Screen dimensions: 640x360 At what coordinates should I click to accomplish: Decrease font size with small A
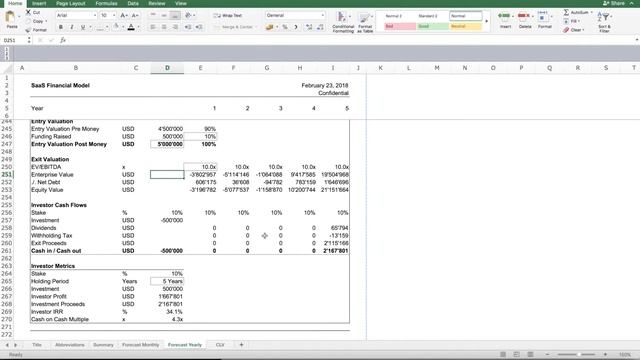pyautogui.click(x=135, y=16)
